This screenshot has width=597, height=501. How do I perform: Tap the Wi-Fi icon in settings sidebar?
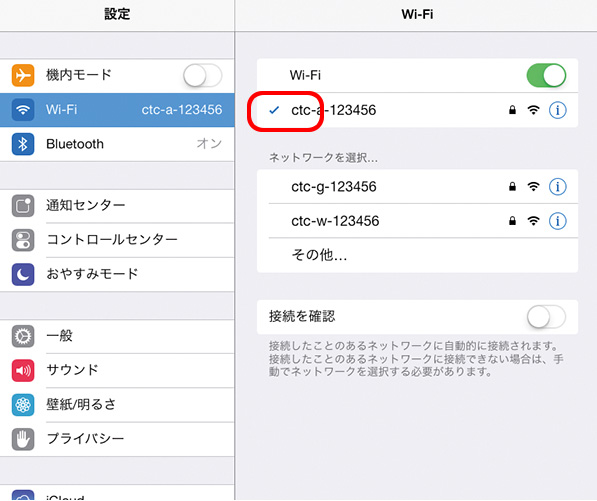tap(23, 110)
